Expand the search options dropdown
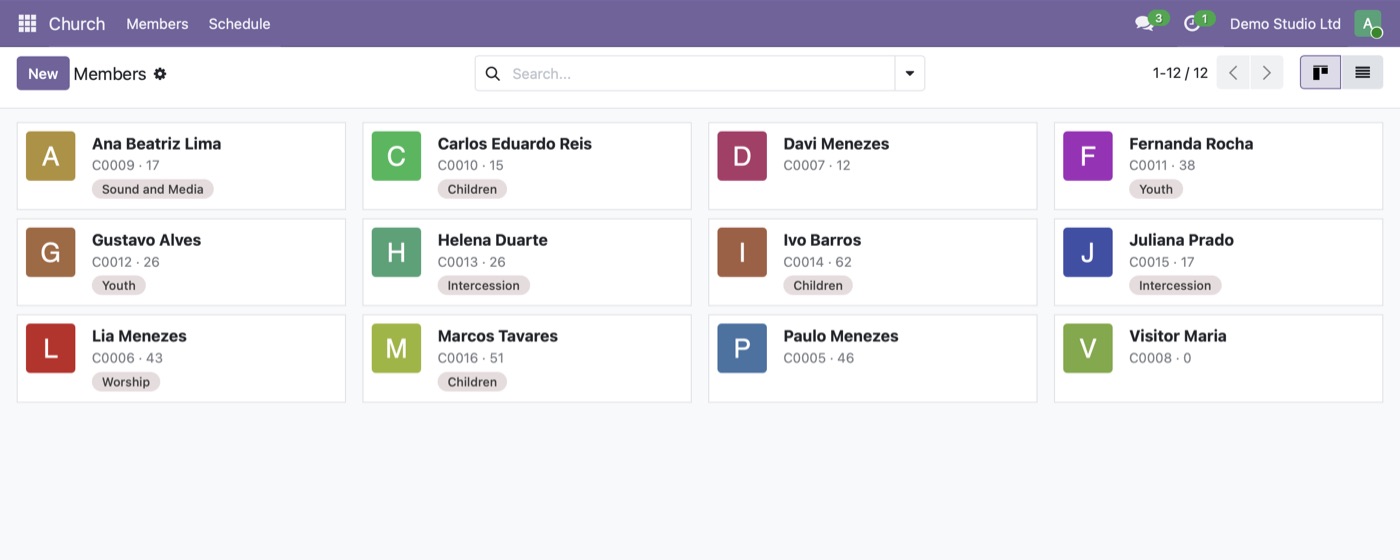 pyautogui.click(x=910, y=73)
